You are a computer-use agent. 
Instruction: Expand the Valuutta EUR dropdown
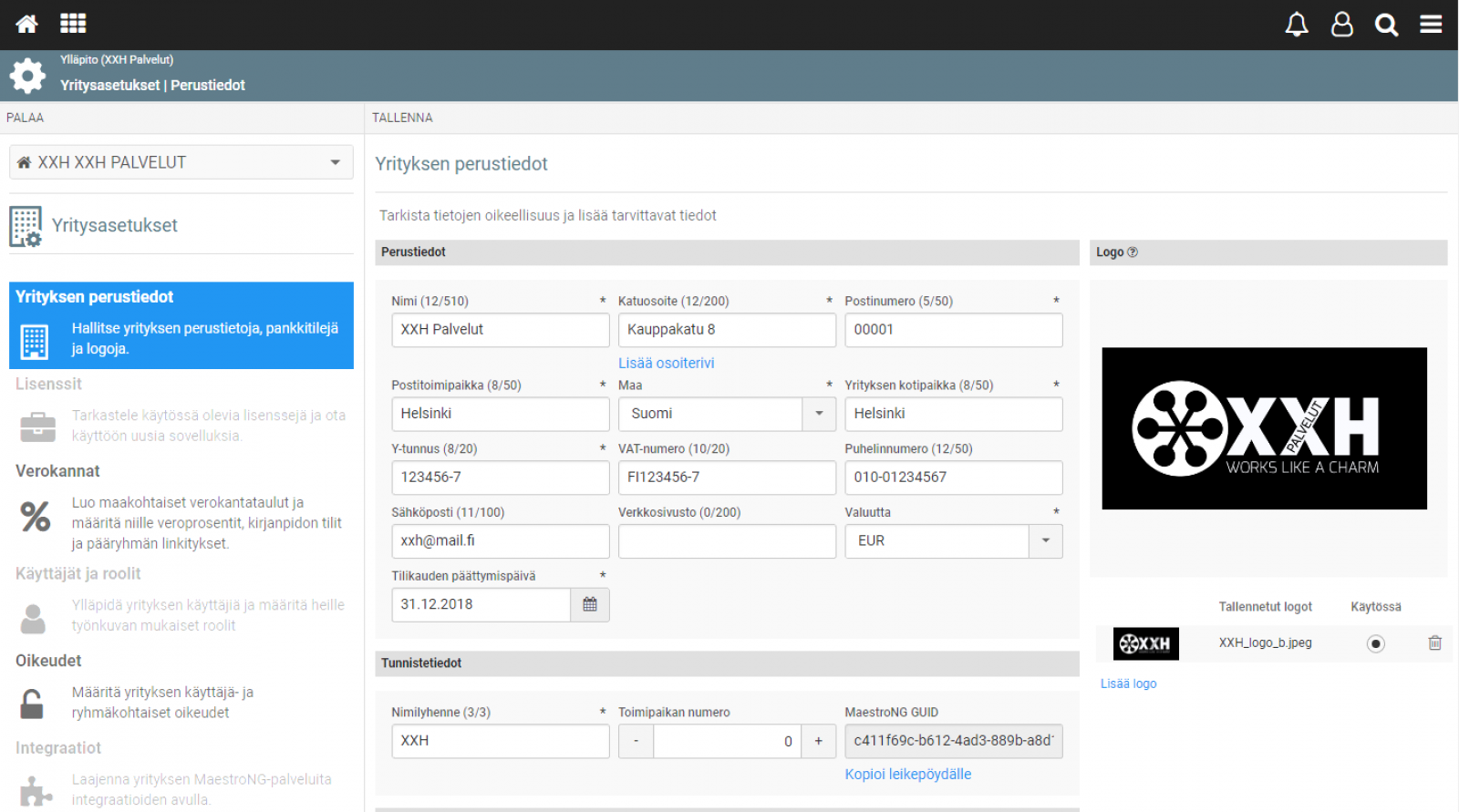1046,541
